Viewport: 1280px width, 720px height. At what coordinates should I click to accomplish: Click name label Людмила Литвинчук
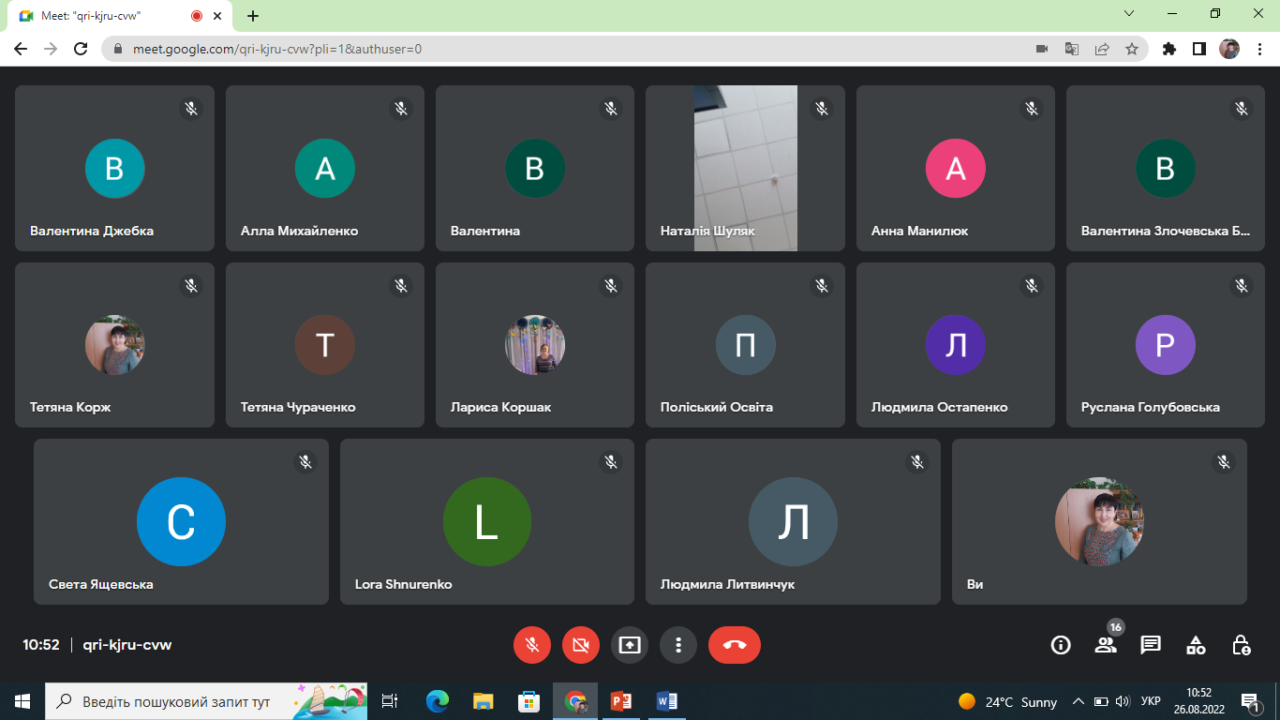727,584
